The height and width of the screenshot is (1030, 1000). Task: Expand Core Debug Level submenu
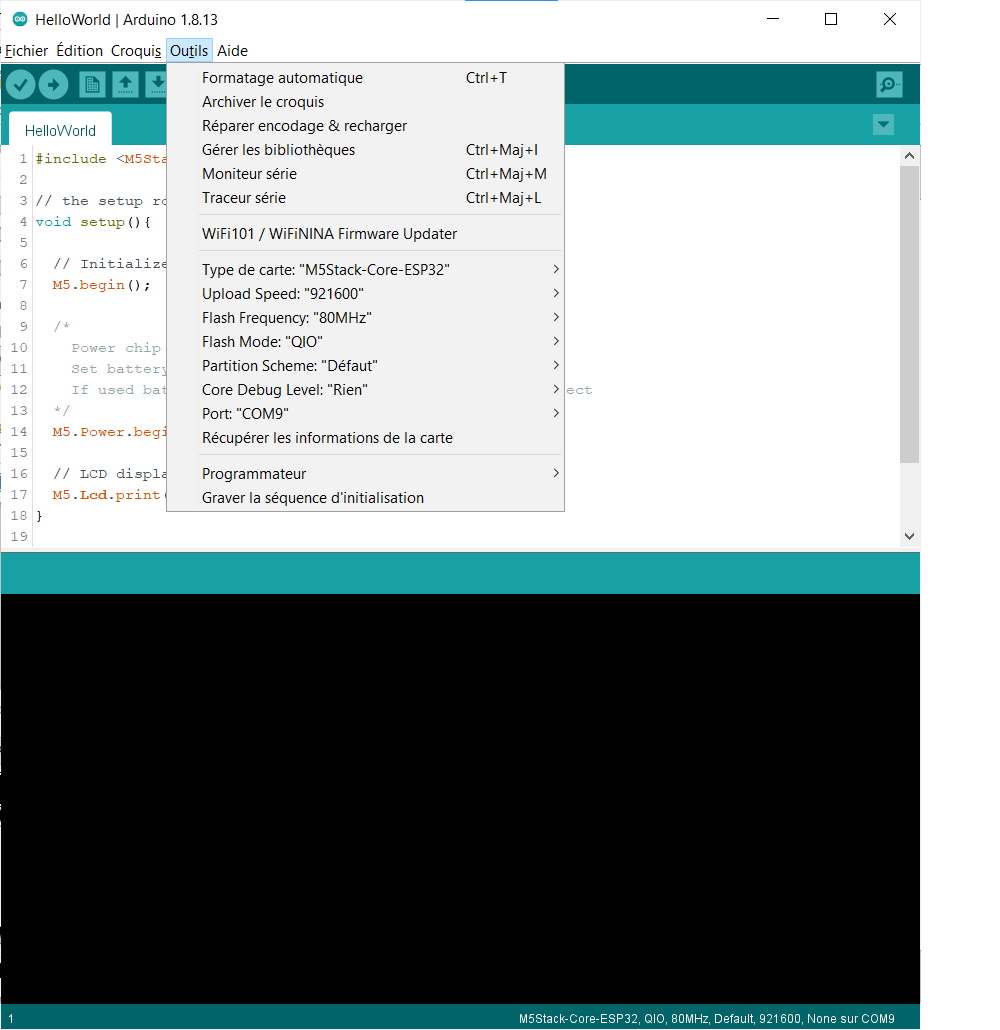point(365,390)
